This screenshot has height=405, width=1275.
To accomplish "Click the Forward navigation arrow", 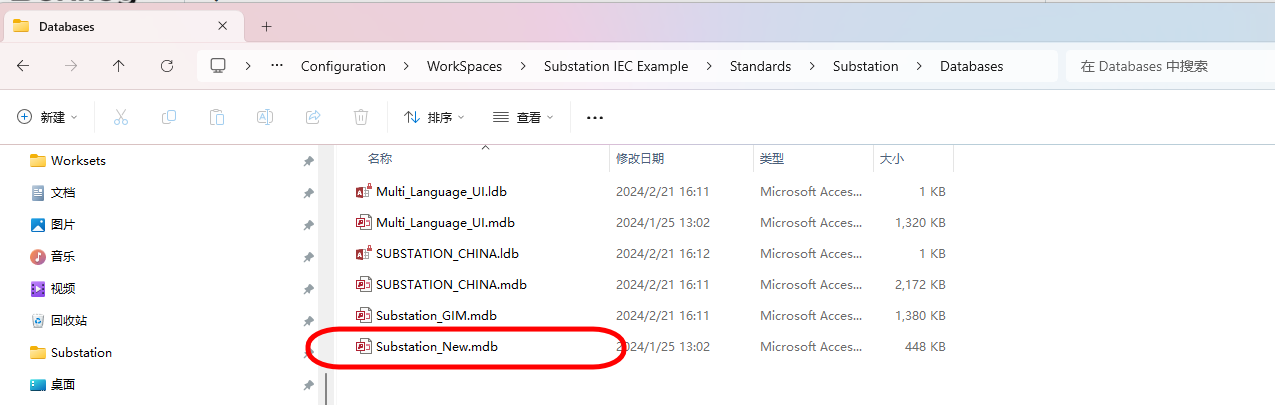I will 71,66.
